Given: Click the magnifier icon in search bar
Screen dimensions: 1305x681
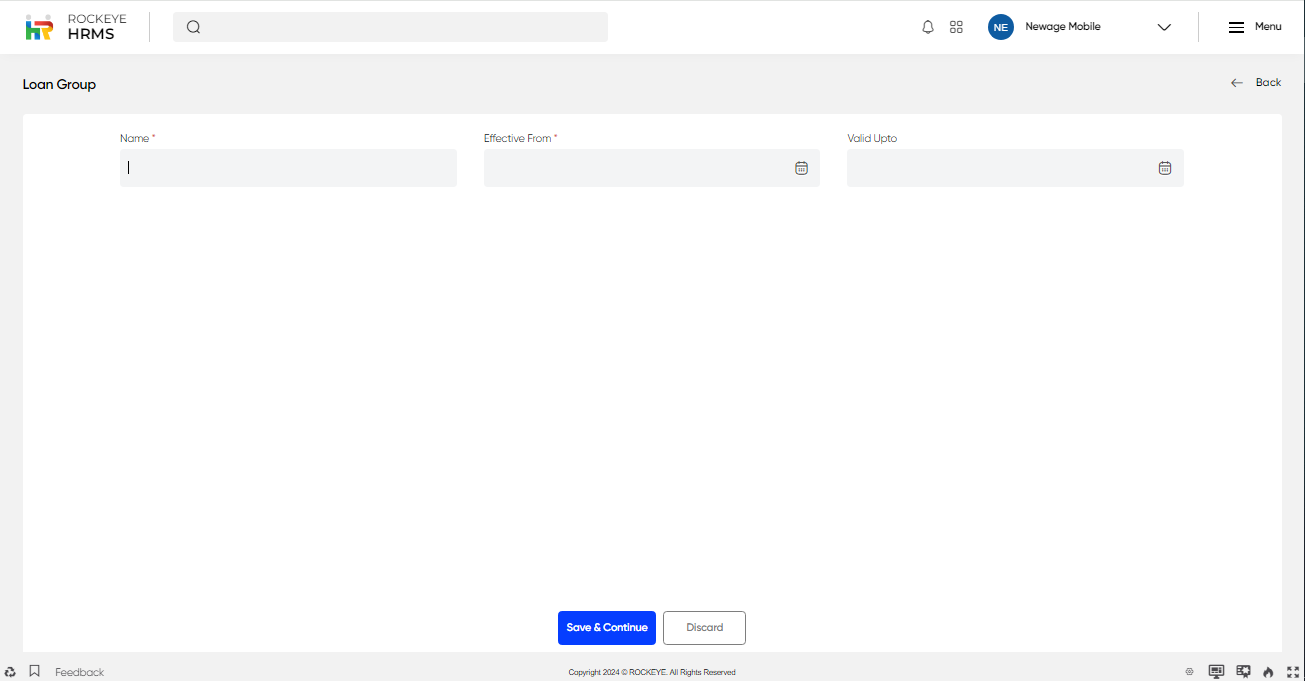Looking at the screenshot, I should tap(194, 27).
